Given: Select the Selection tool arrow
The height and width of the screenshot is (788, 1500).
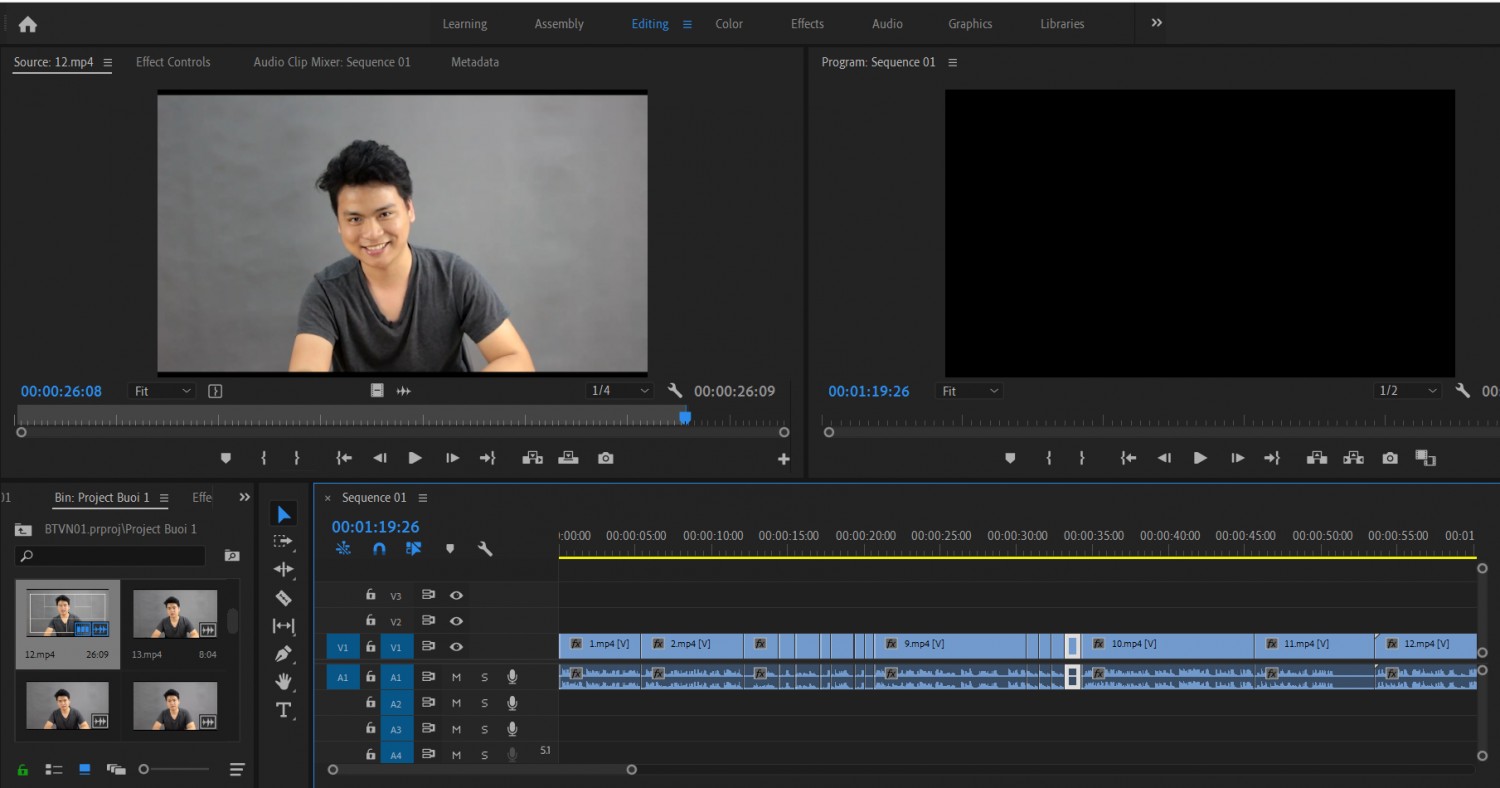Looking at the screenshot, I should tap(284, 514).
